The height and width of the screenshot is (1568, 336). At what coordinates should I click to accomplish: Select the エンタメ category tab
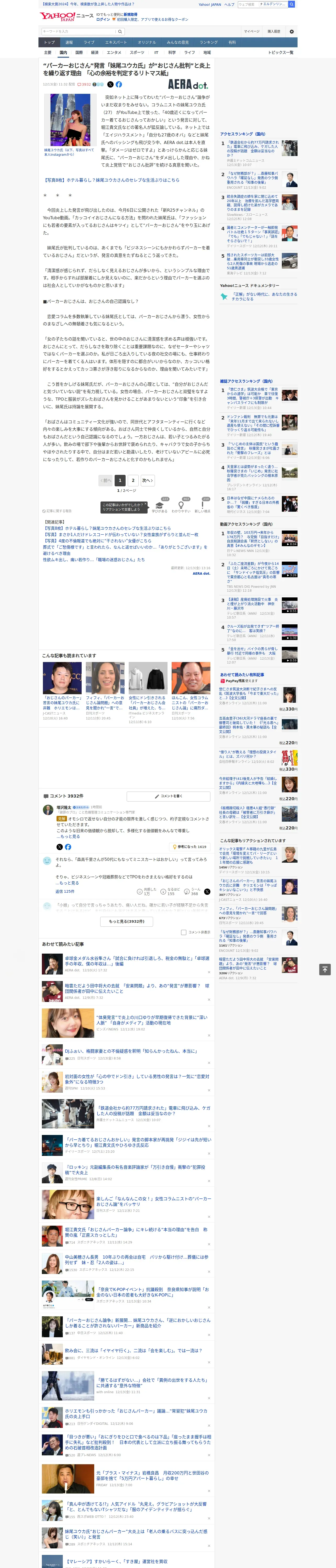click(114, 52)
